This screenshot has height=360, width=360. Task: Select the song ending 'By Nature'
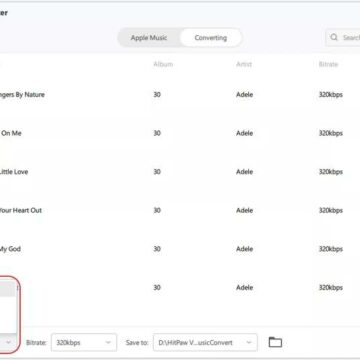click(x=22, y=95)
